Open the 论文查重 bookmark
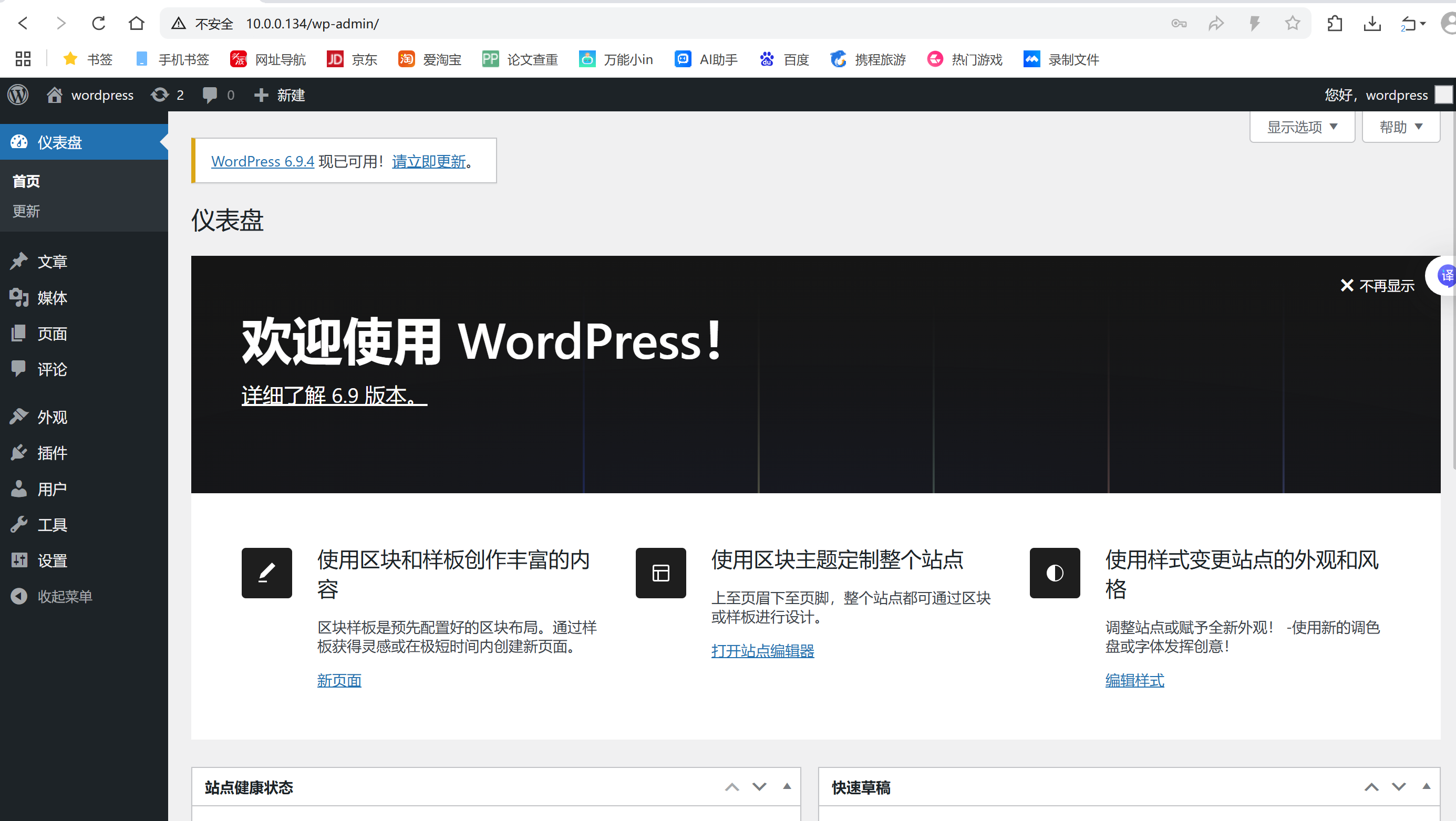Screen dimensions: 1456x821 click(520, 59)
